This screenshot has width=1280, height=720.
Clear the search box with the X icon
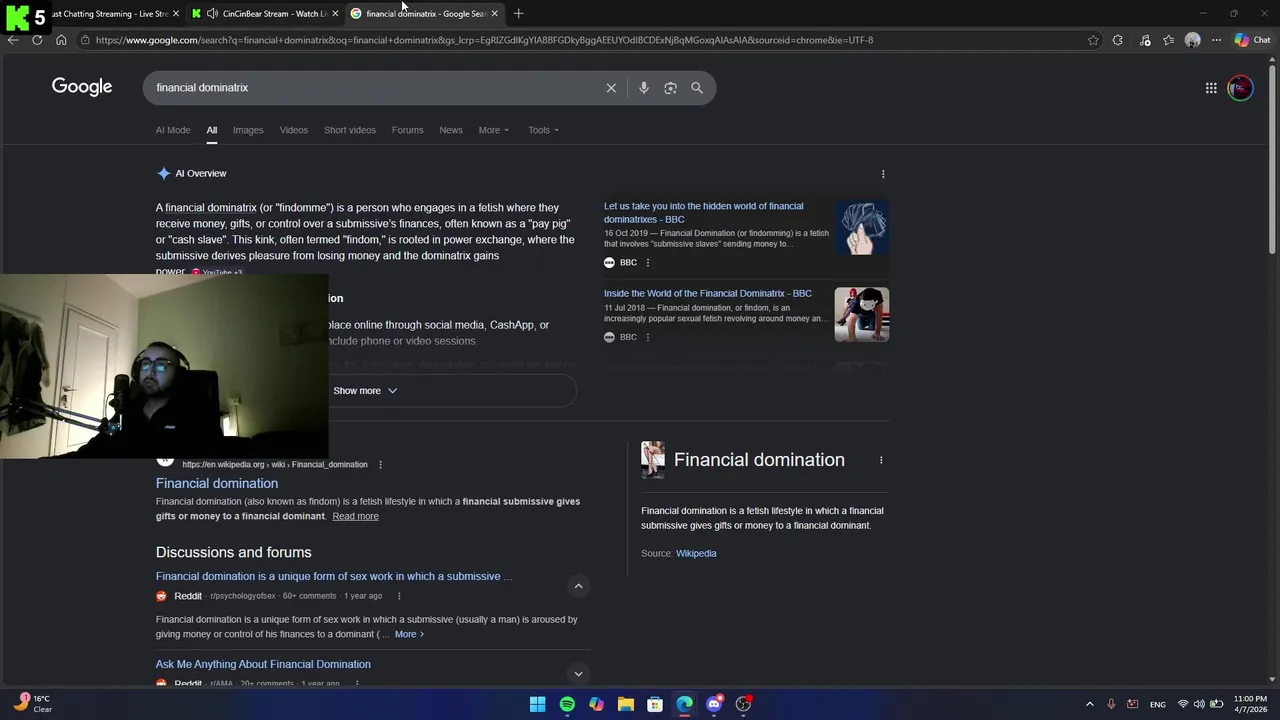point(611,88)
